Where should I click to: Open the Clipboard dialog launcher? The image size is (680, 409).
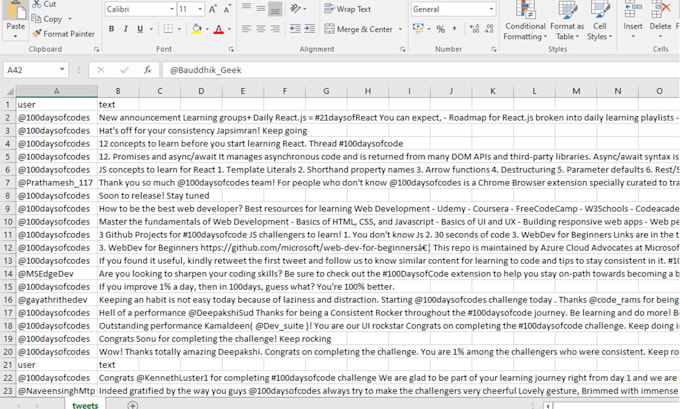[x=96, y=49]
